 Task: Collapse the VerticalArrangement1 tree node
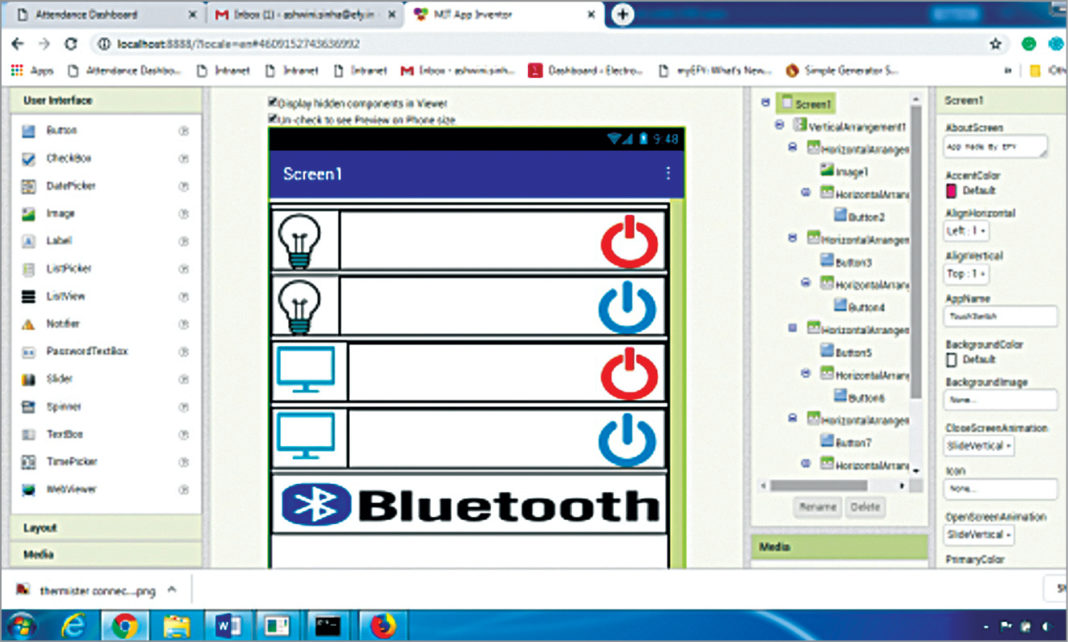point(780,125)
